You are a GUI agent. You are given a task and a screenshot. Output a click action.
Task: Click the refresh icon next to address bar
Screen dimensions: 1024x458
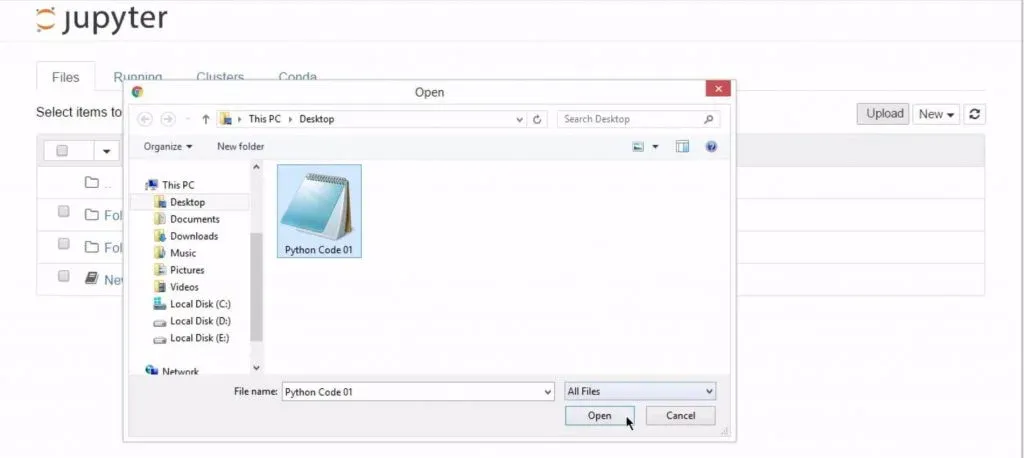(538, 119)
